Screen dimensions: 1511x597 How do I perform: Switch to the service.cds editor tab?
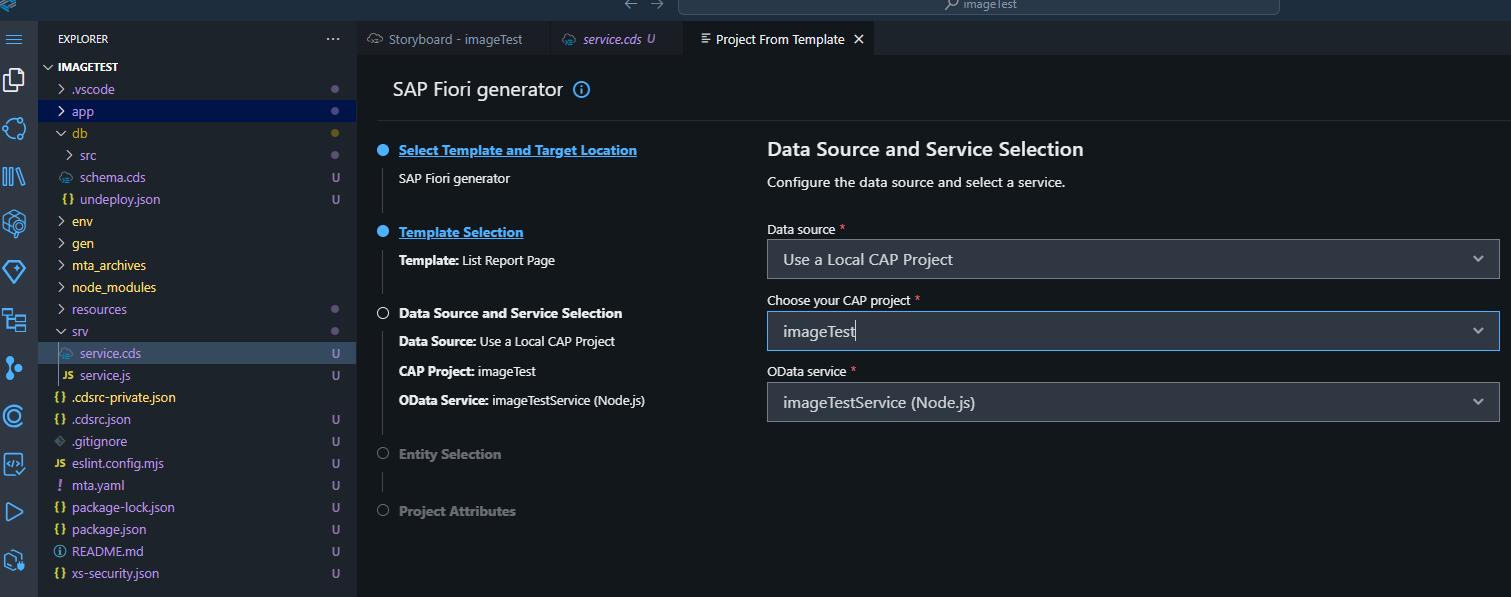(611, 40)
